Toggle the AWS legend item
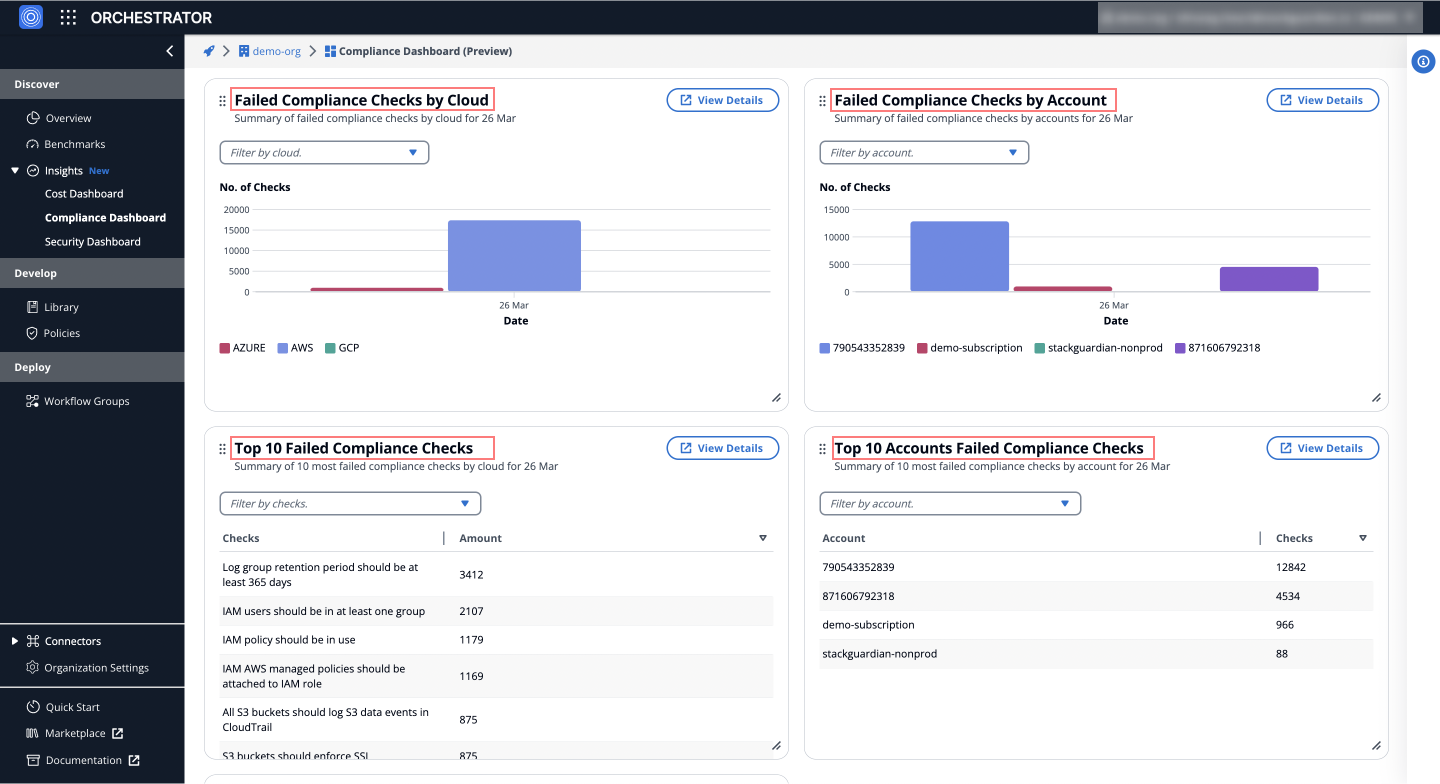 pos(295,347)
